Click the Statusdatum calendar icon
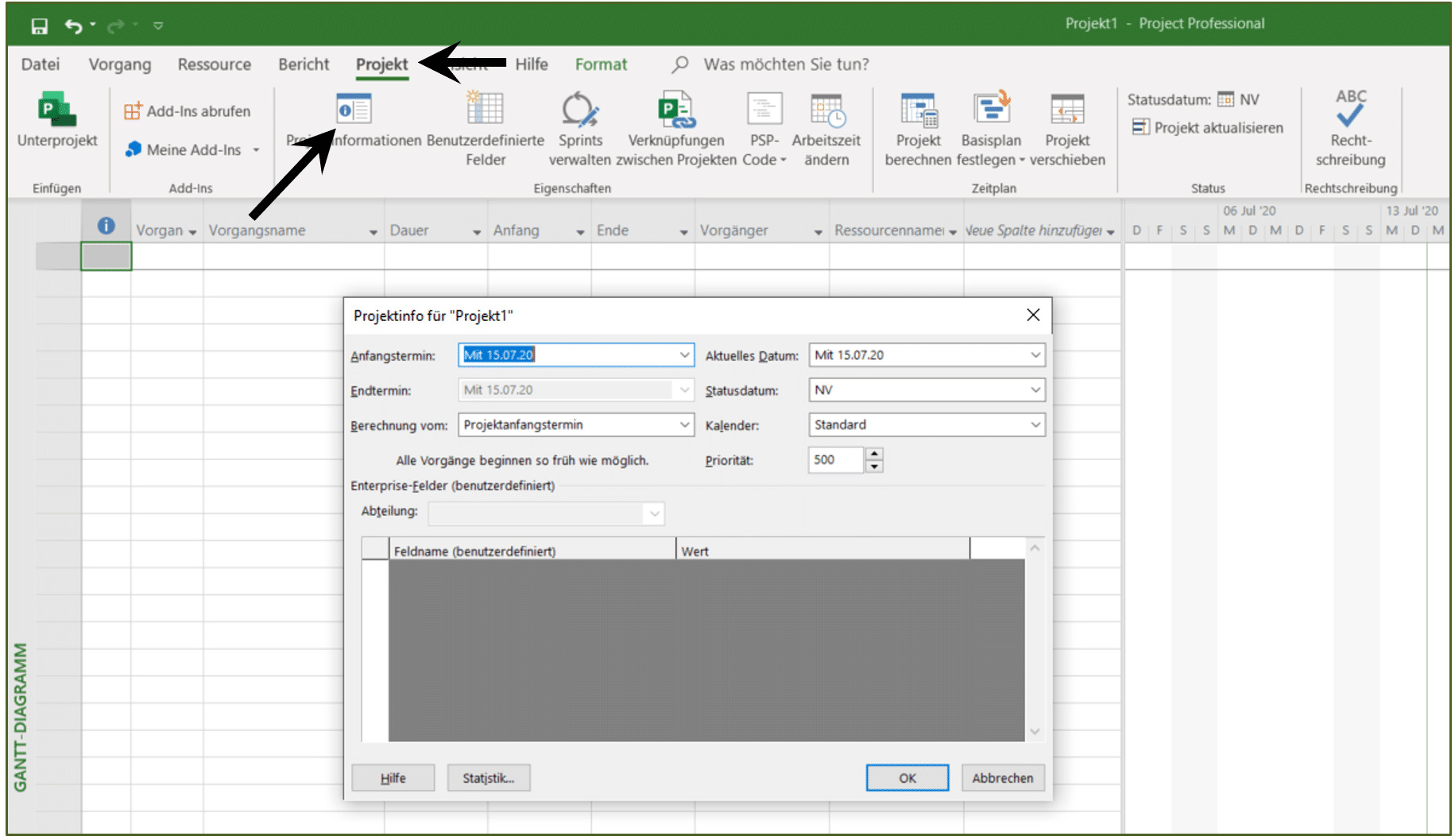The image size is (1455, 840). click(x=1225, y=99)
